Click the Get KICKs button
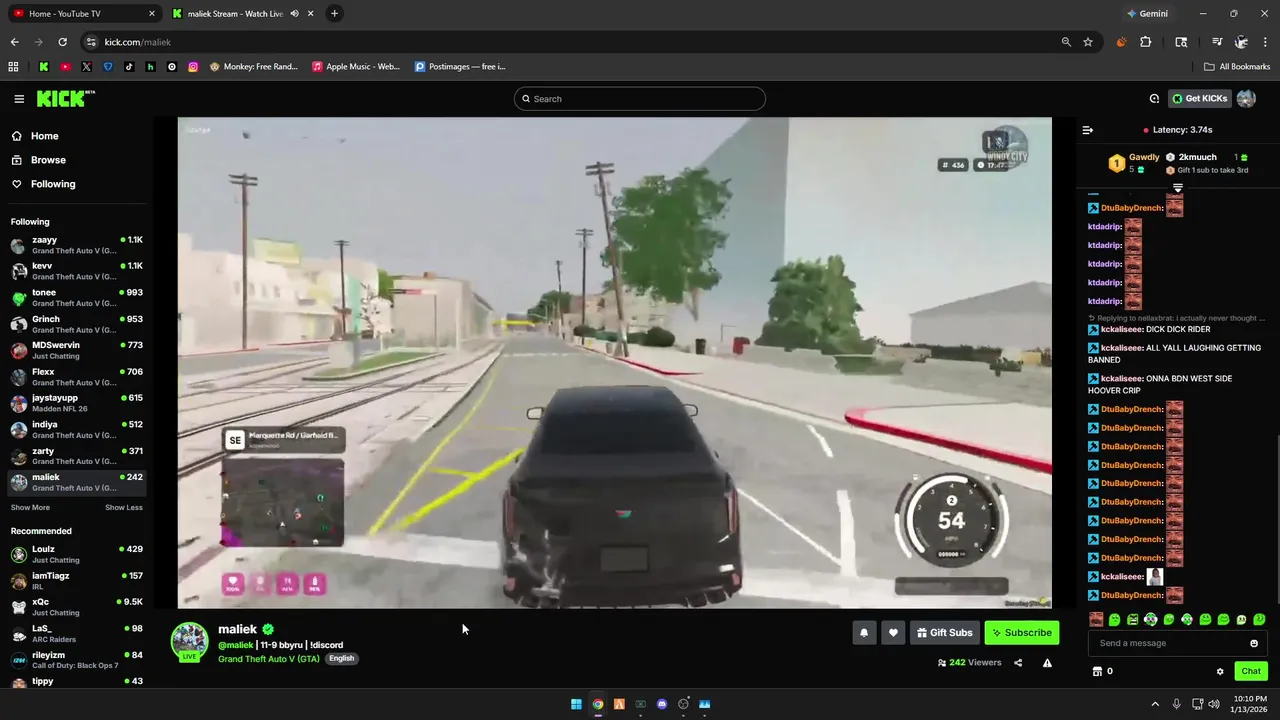 [1199, 99]
